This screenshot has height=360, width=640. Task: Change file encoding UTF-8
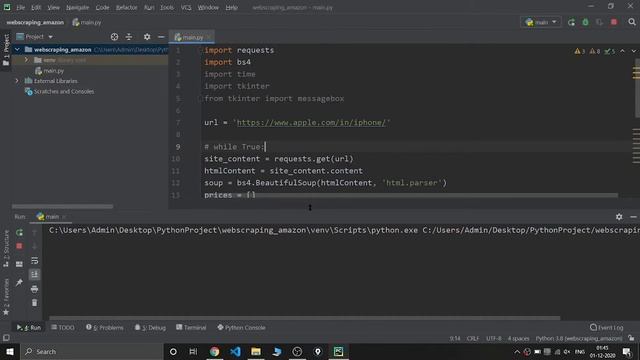pyautogui.click(x=493, y=338)
